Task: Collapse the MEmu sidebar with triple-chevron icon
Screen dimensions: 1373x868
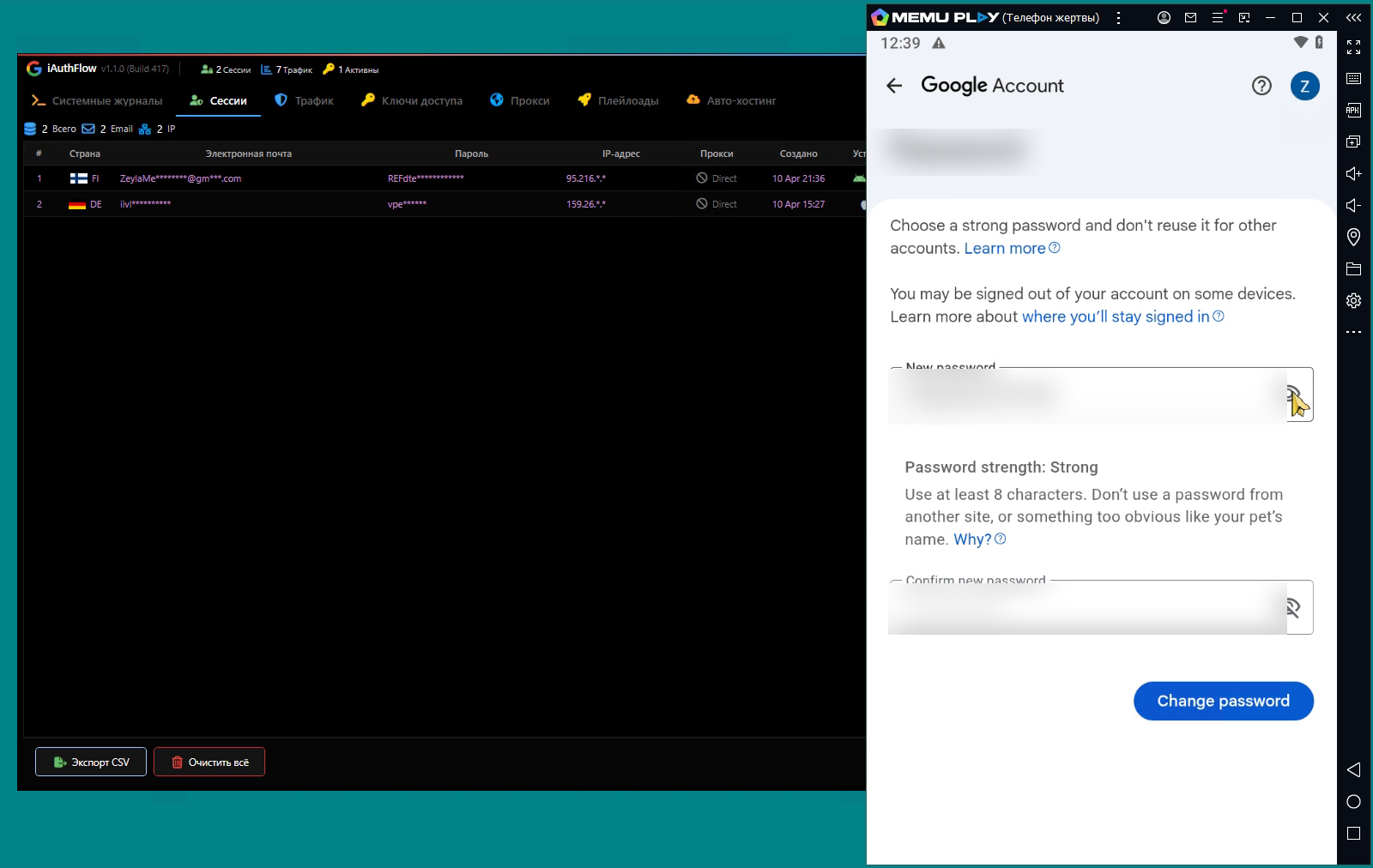Action: 1353,17
